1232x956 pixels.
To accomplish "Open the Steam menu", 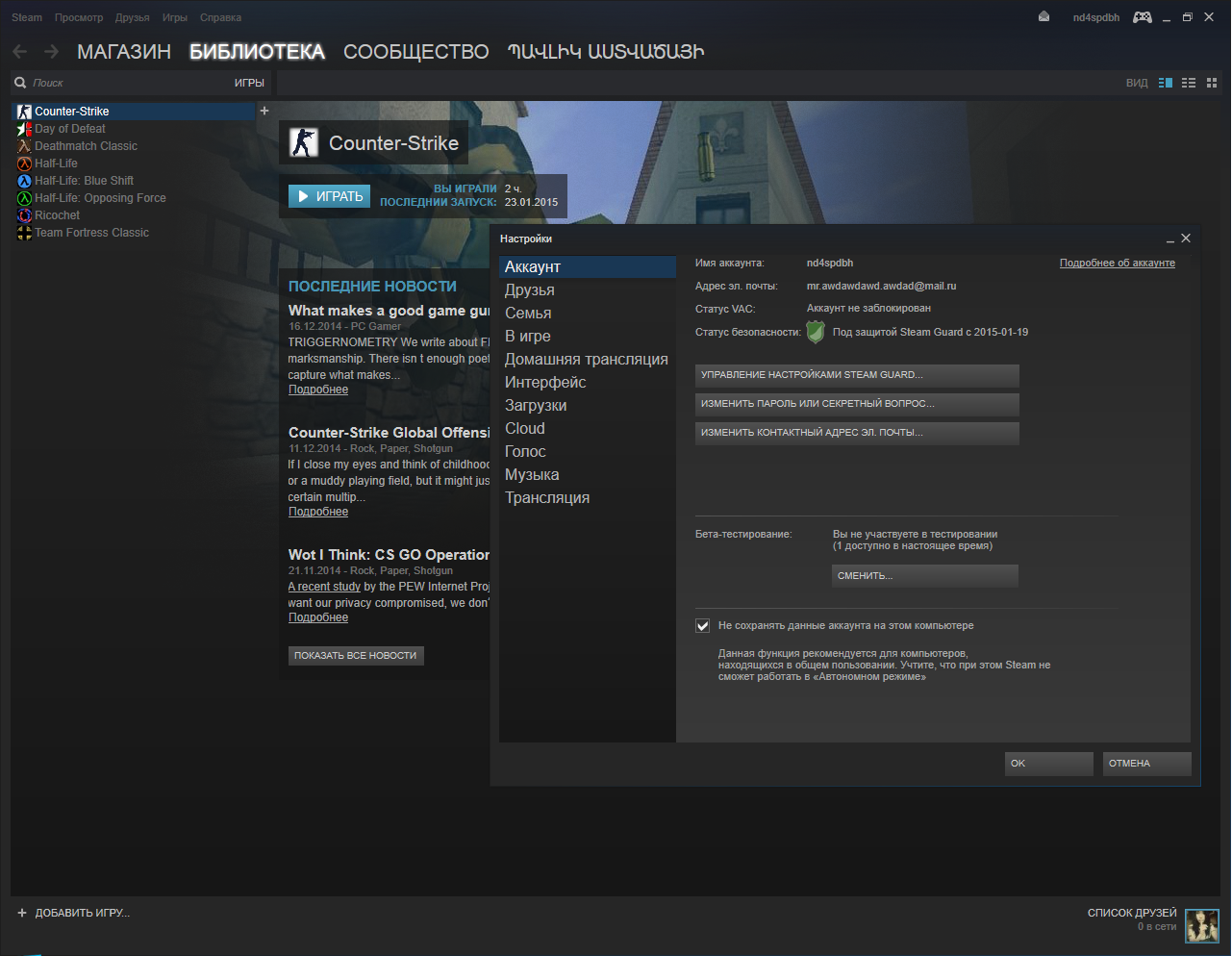I will (x=27, y=17).
